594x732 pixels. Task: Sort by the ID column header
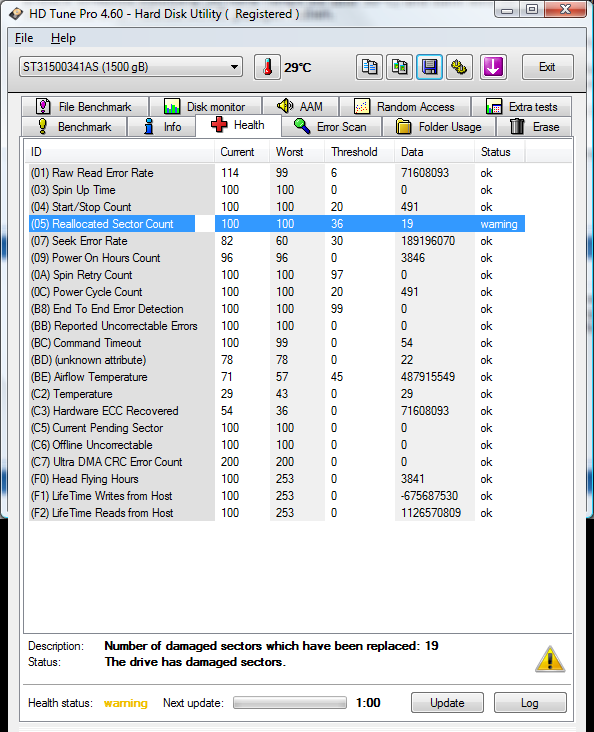[119, 152]
